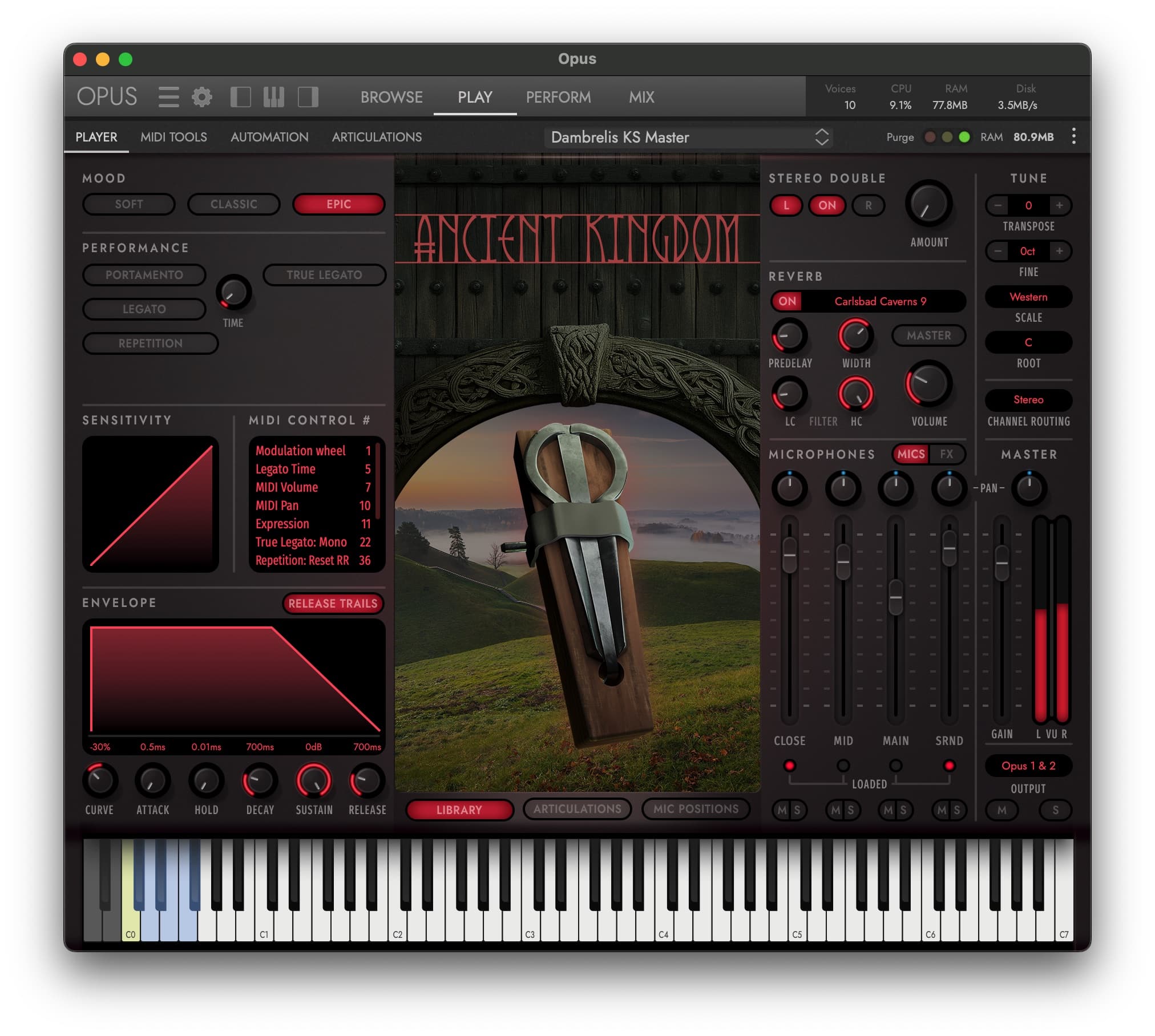The image size is (1155, 1036).
Task: Show Mic Positions view below artwork
Action: pyautogui.click(x=696, y=809)
